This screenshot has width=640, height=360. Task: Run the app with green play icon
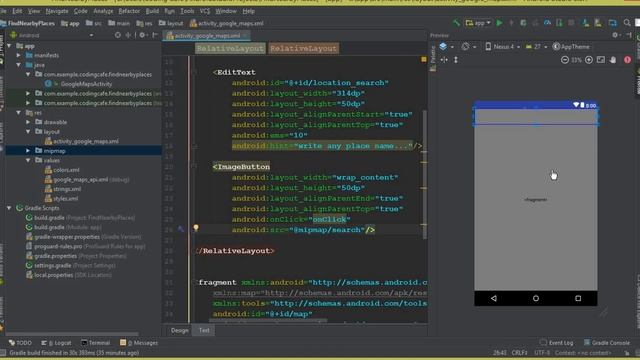pos(499,23)
